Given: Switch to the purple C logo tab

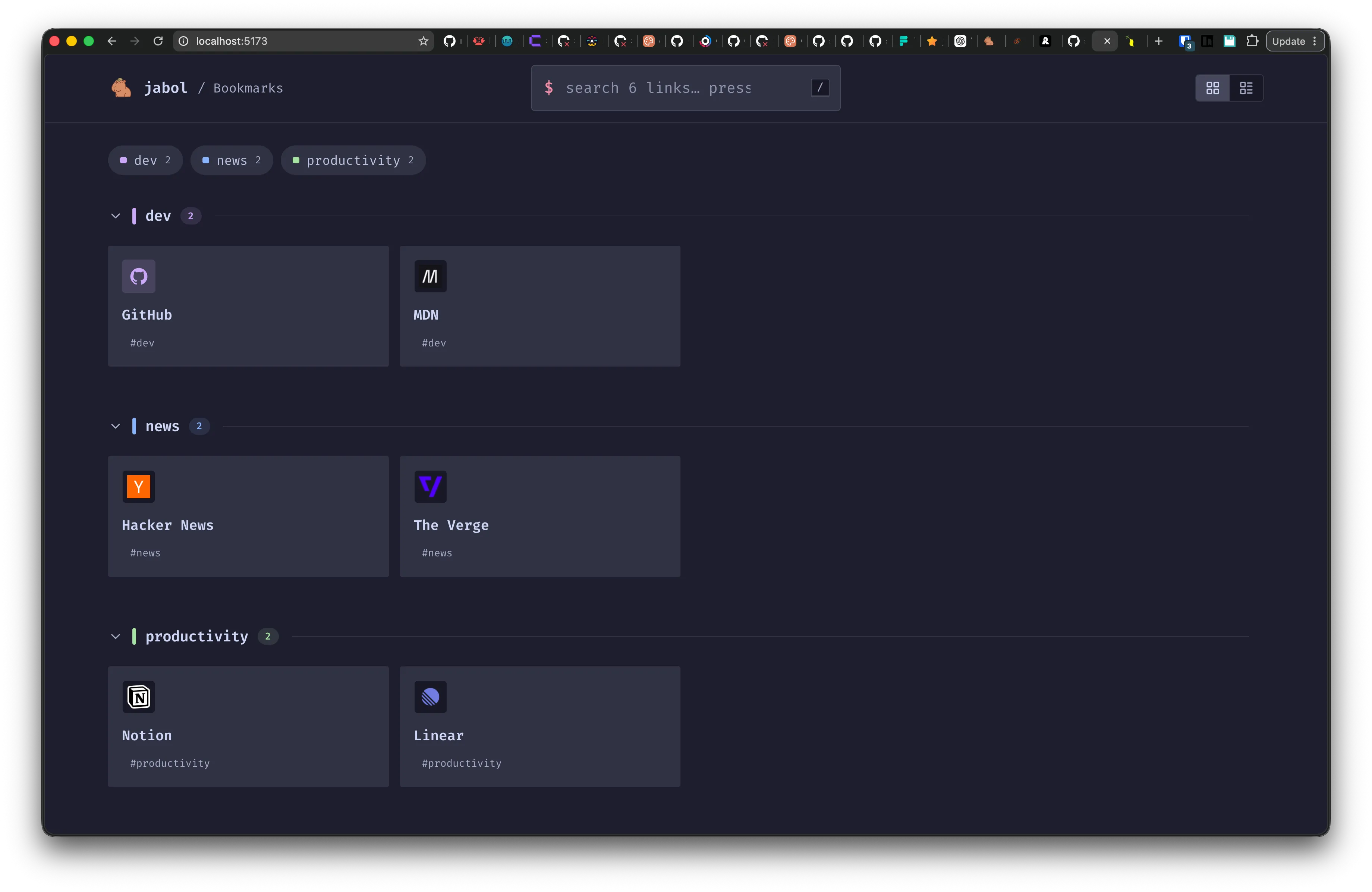Looking at the screenshot, I should click(x=535, y=41).
